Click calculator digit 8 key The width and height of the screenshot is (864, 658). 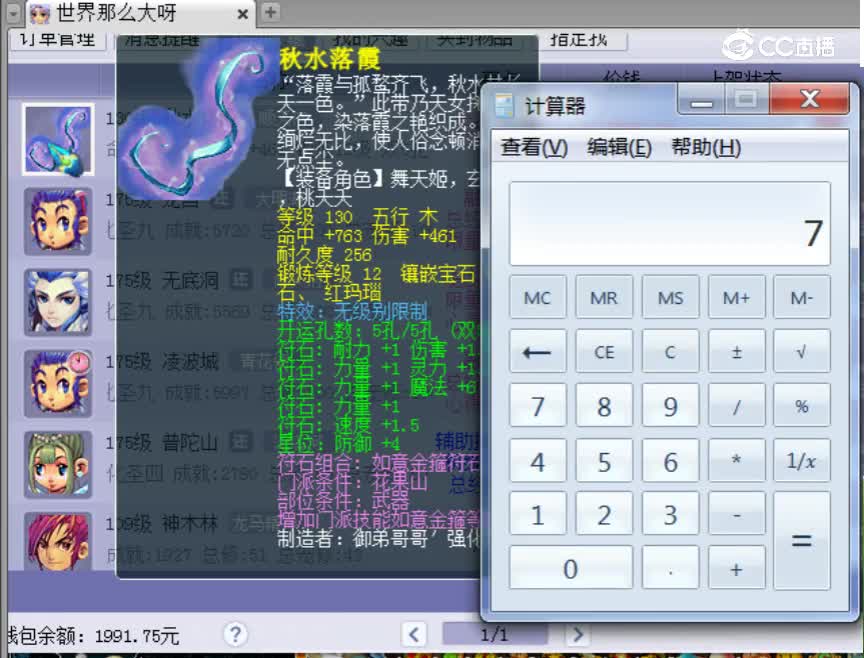click(x=604, y=406)
